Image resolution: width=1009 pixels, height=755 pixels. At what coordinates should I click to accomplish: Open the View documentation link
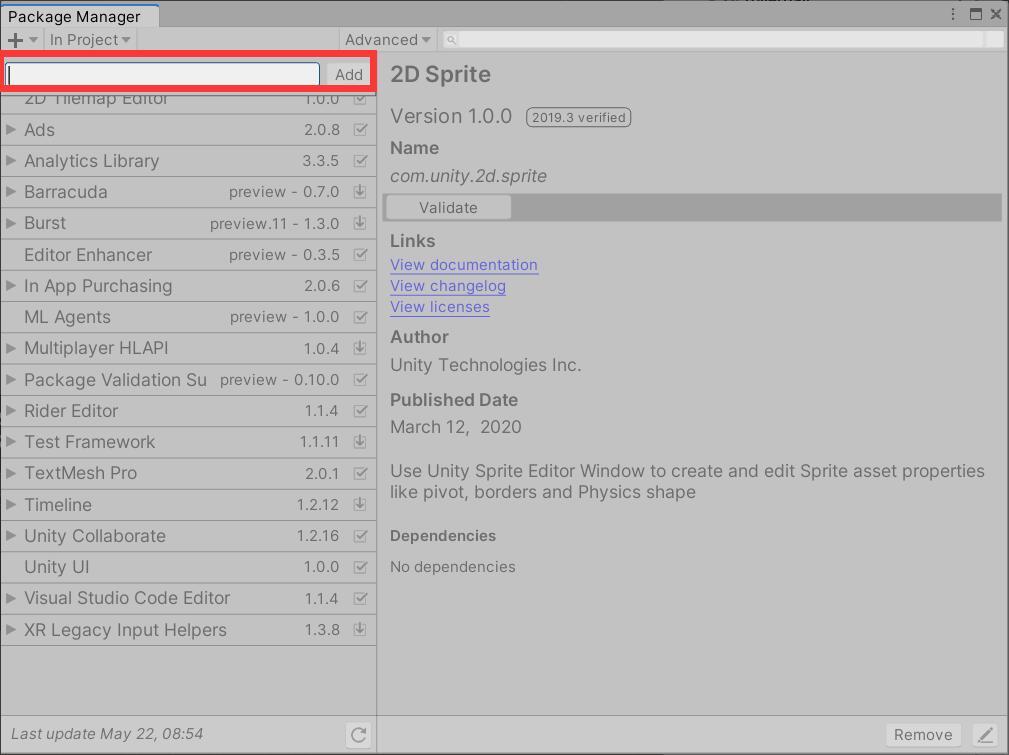[463, 265]
